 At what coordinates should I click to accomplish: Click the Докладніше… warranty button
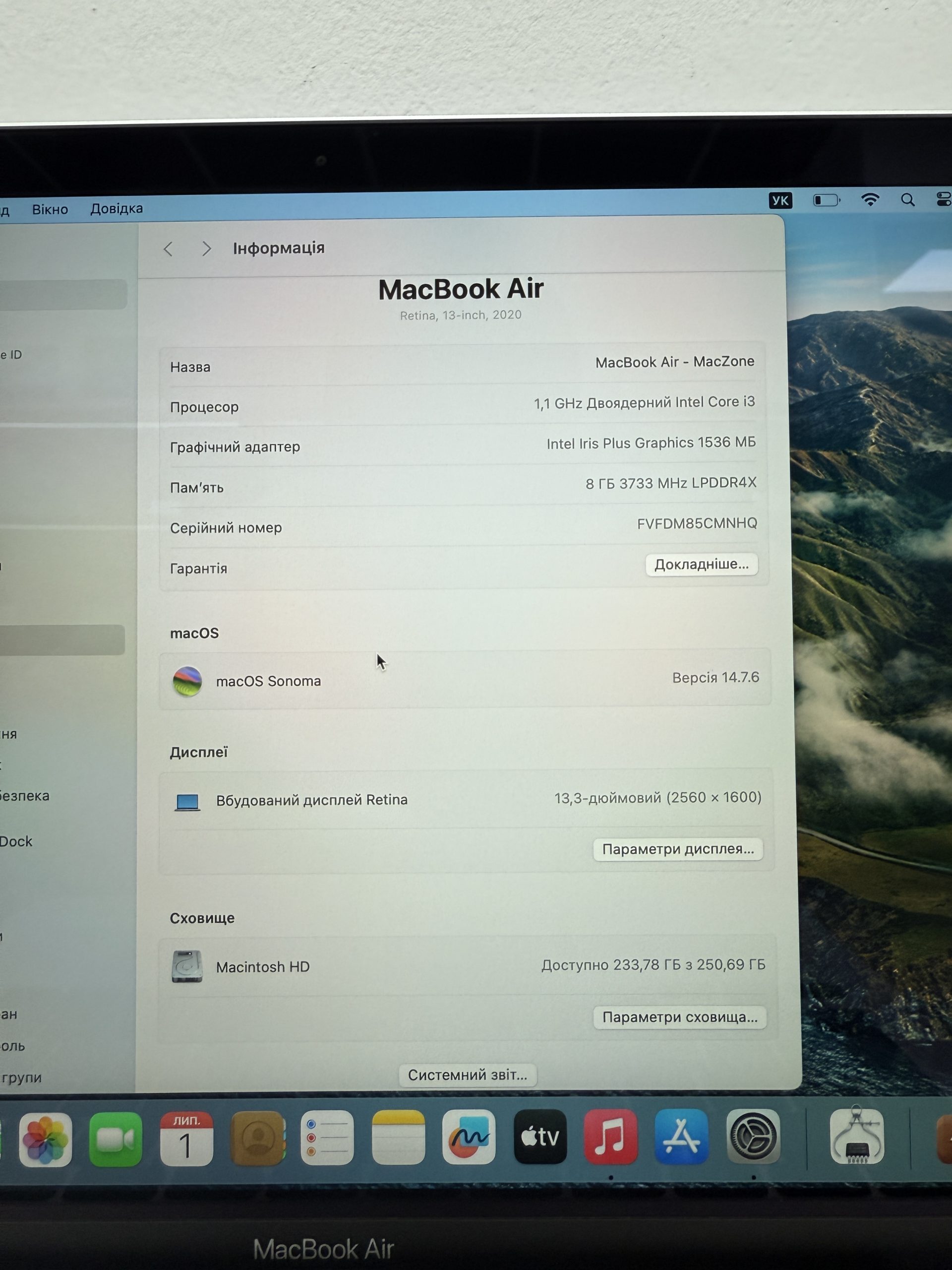pos(701,565)
